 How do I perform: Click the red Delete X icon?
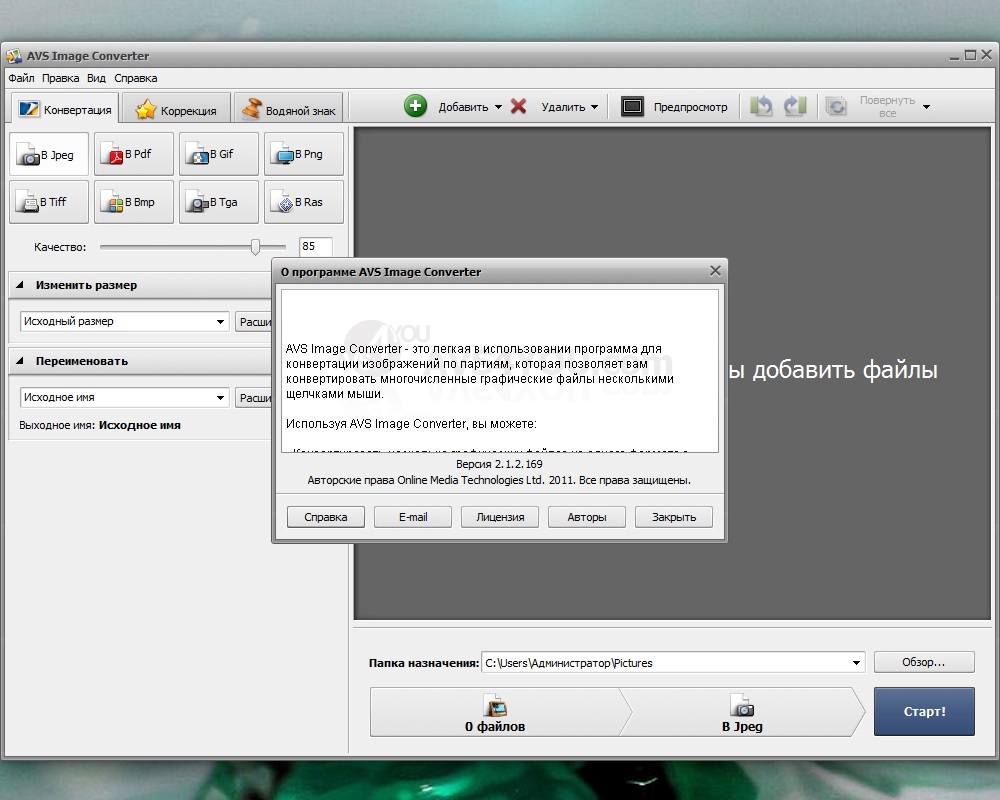tap(518, 106)
